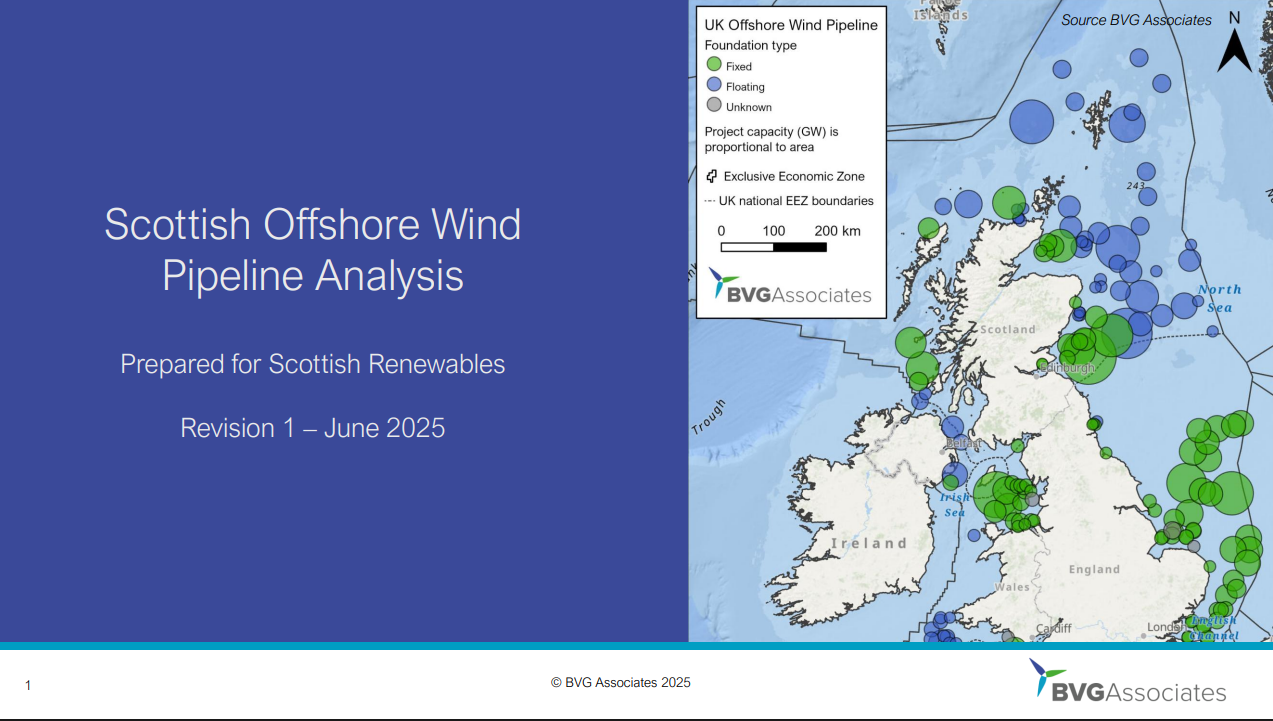1273x721 pixels.
Task: Click the Source BVG Associates credit text
Action: (x=1136, y=20)
